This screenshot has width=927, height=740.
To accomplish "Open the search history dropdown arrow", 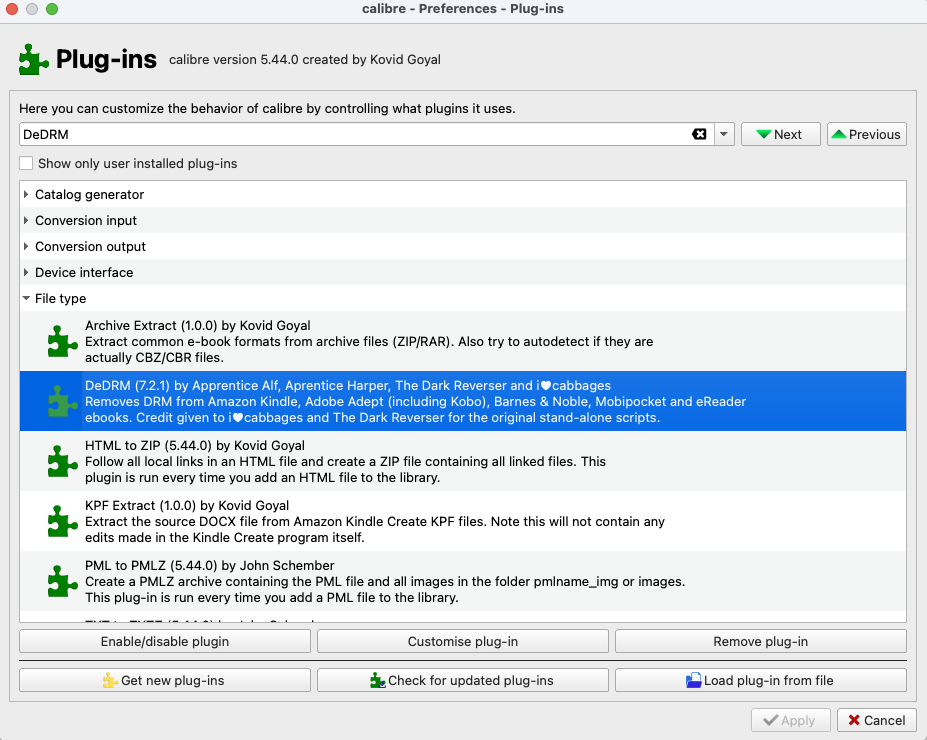I will 724,134.
